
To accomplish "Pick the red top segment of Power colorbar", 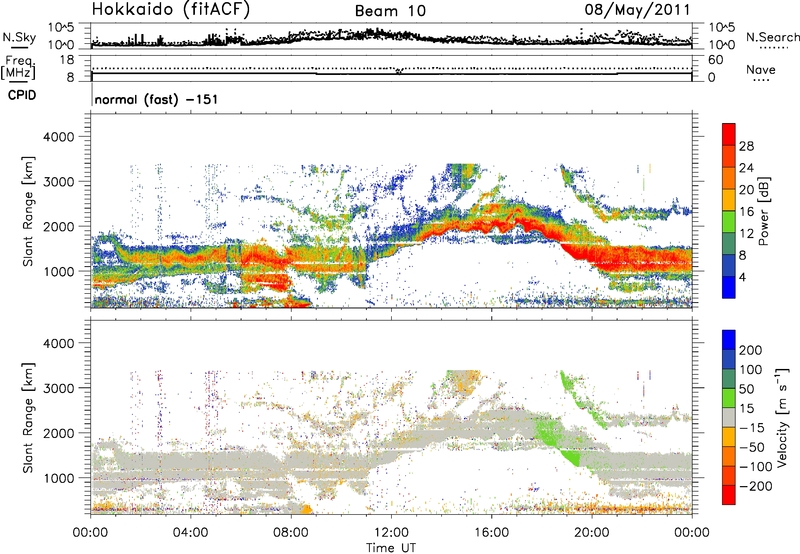I will point(729,134).
